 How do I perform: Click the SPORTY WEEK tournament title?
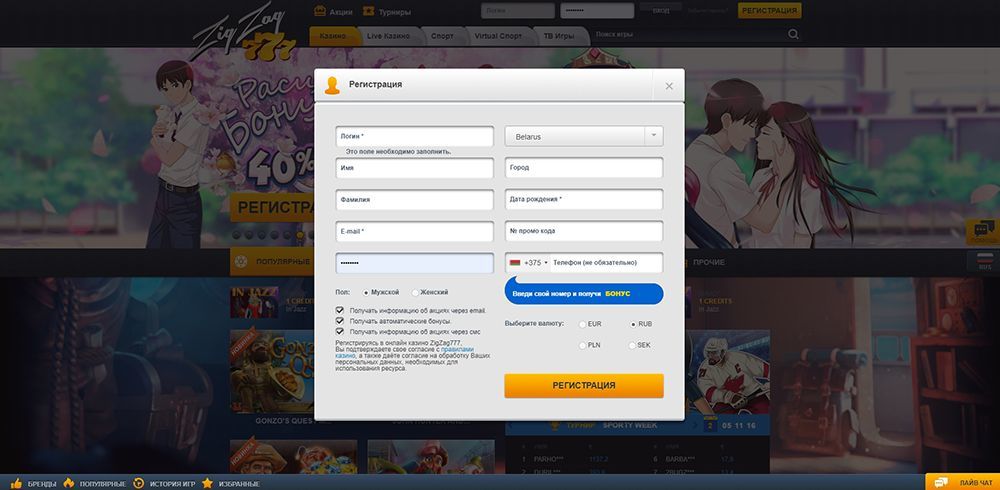[x=629, y=426]
